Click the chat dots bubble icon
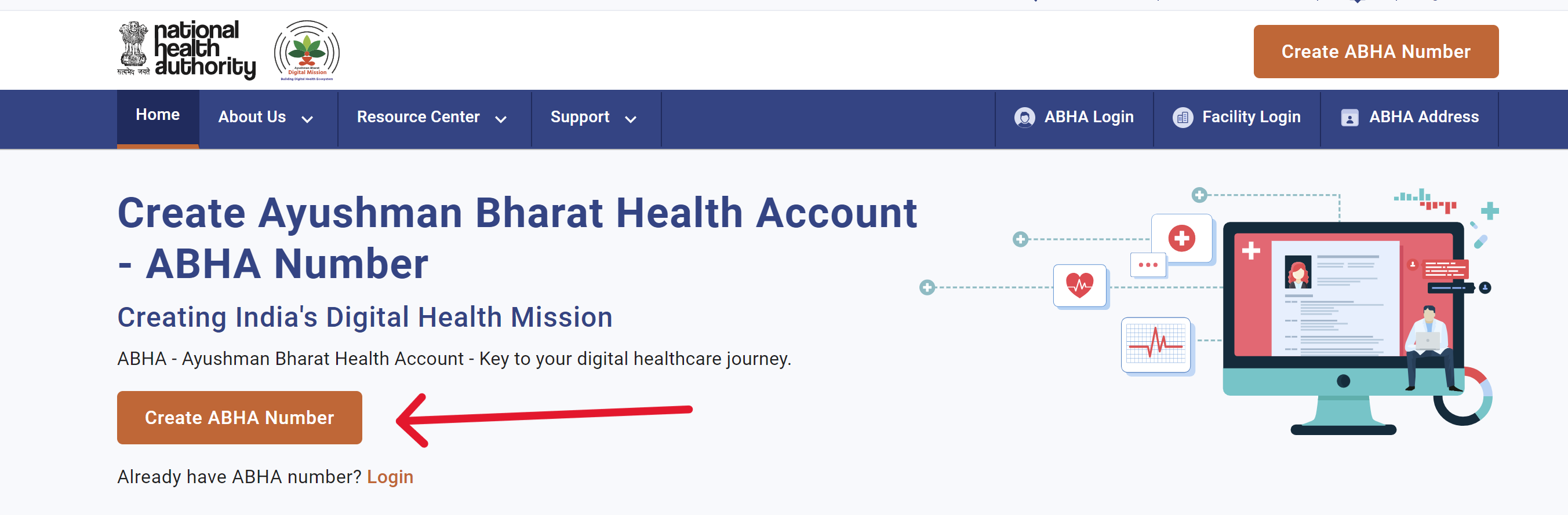 (1147, 265)
